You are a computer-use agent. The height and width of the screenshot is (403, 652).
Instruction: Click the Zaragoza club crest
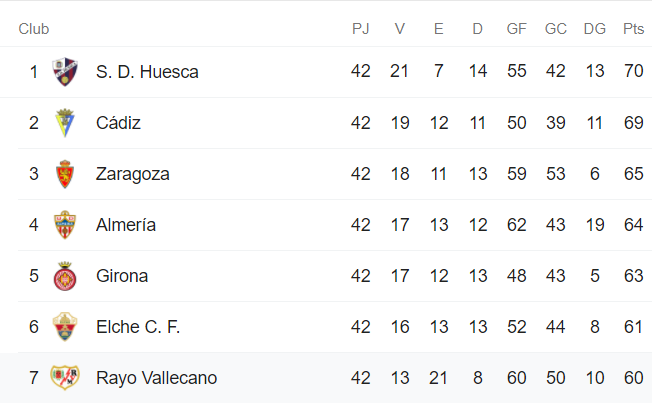[65, 174]
